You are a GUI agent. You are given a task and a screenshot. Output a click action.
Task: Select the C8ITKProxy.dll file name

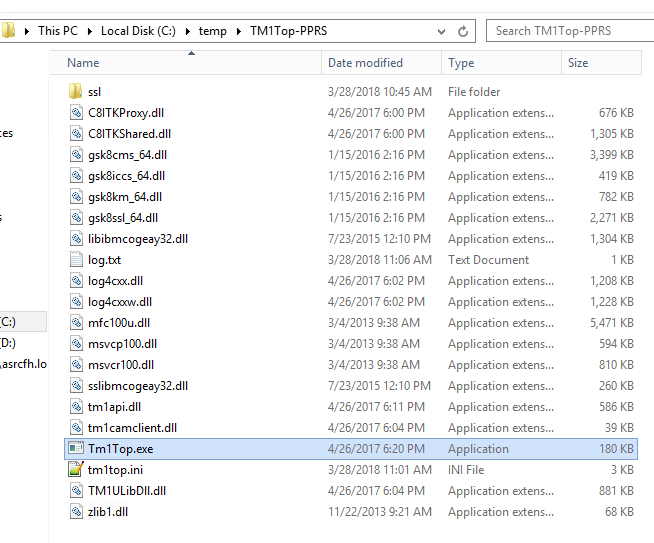[126, 113]
